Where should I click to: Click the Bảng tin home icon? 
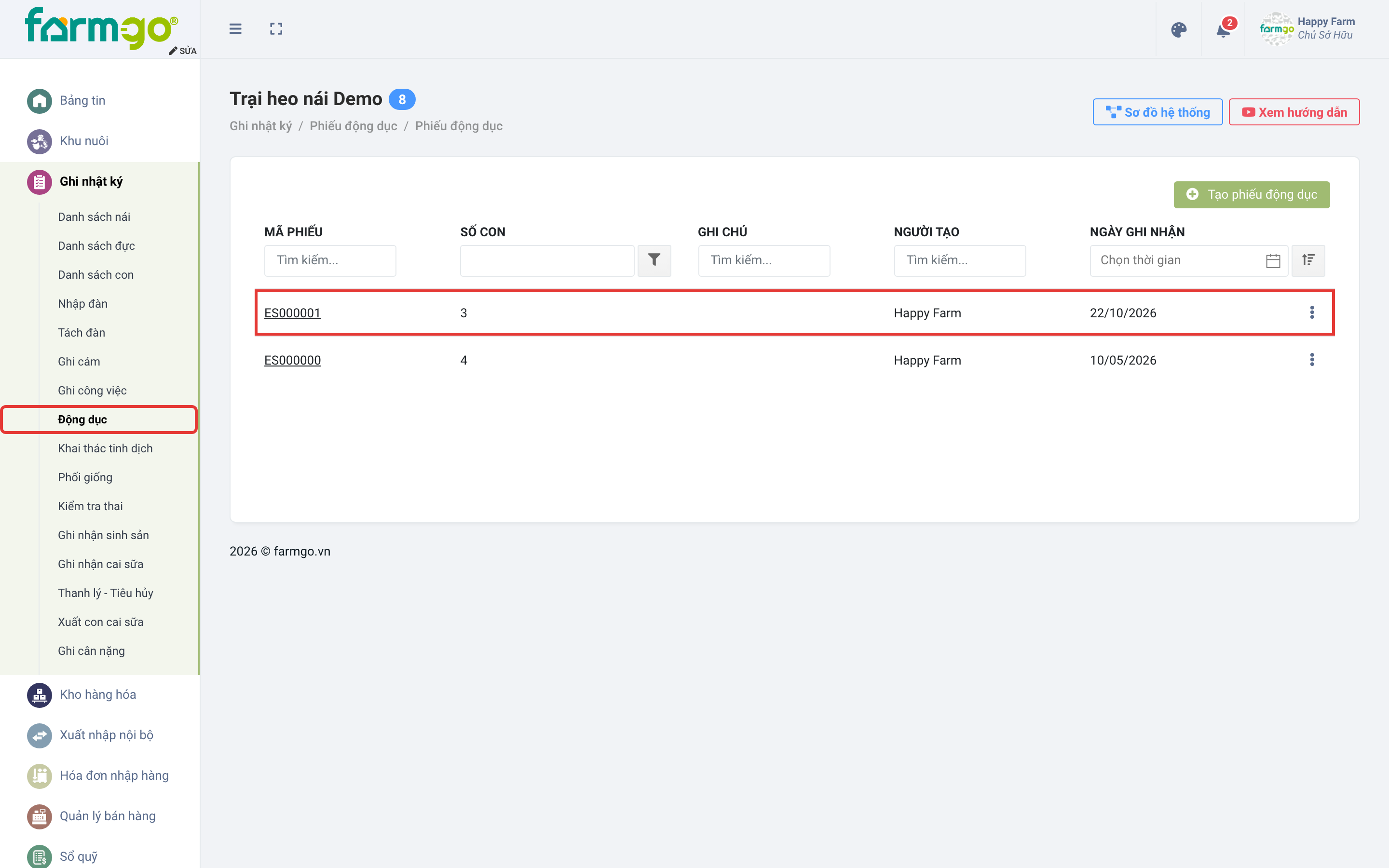point(40,101)
